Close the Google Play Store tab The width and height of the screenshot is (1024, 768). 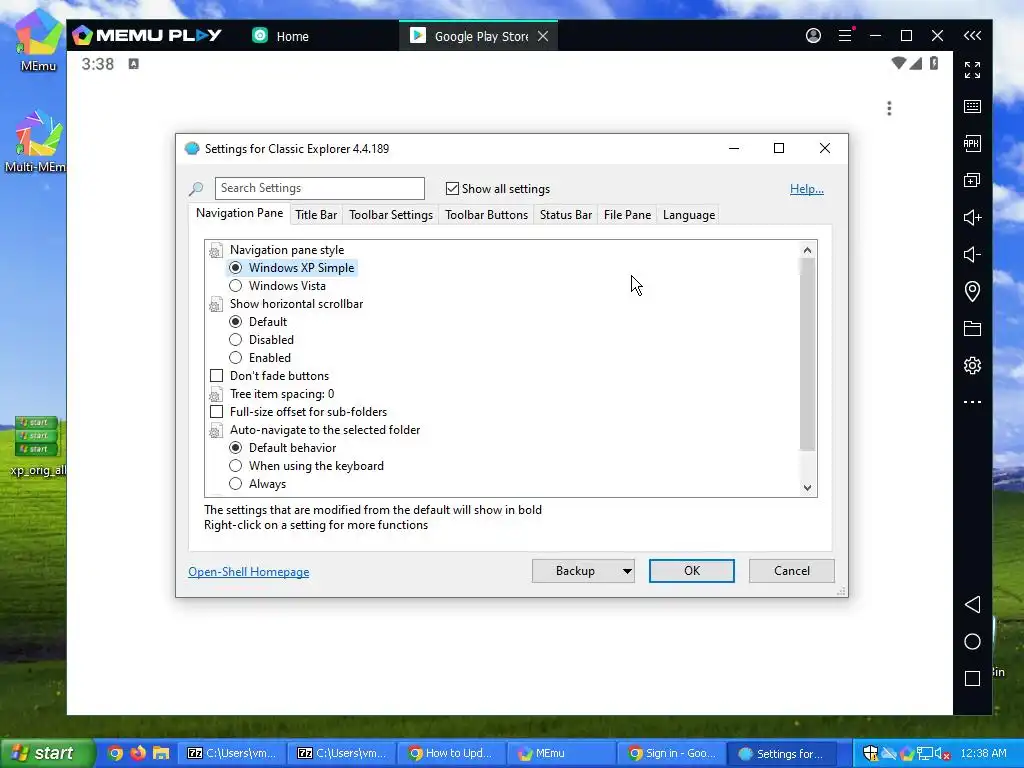click(543, 37)
